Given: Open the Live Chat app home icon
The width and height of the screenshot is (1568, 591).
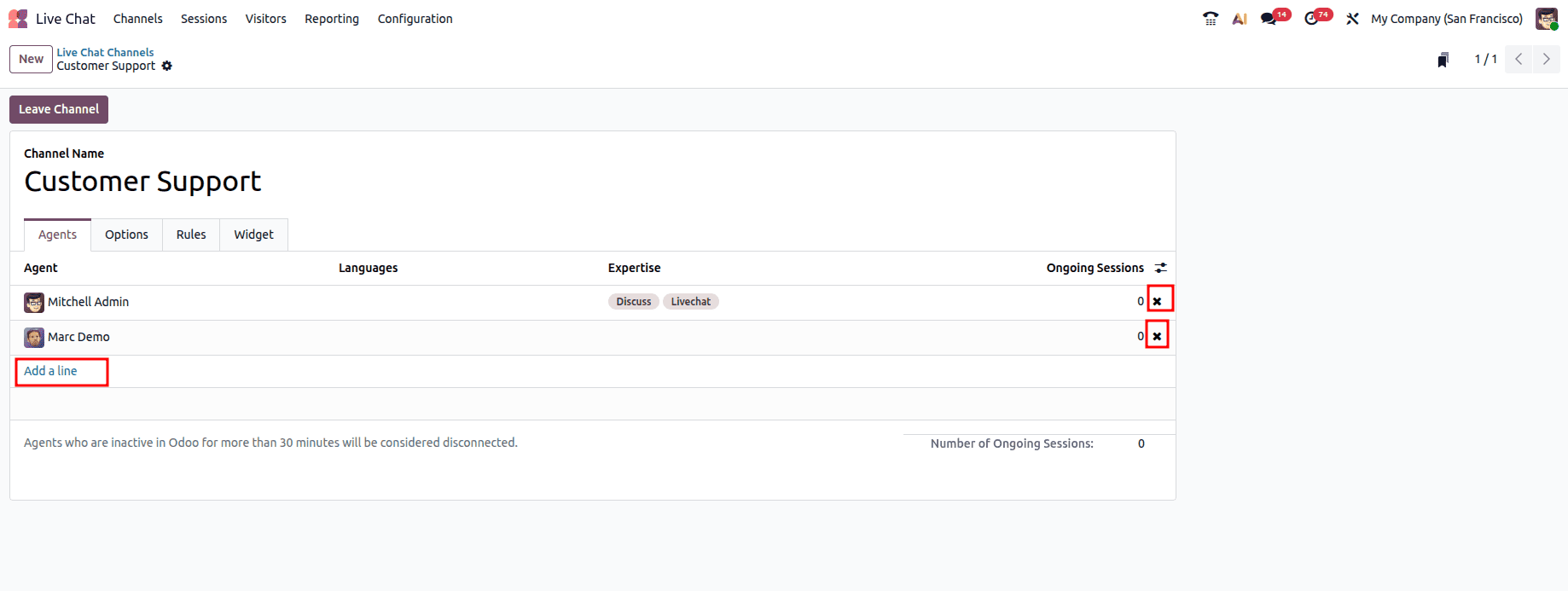Looking at the screenshot, I should coord(18,19).
